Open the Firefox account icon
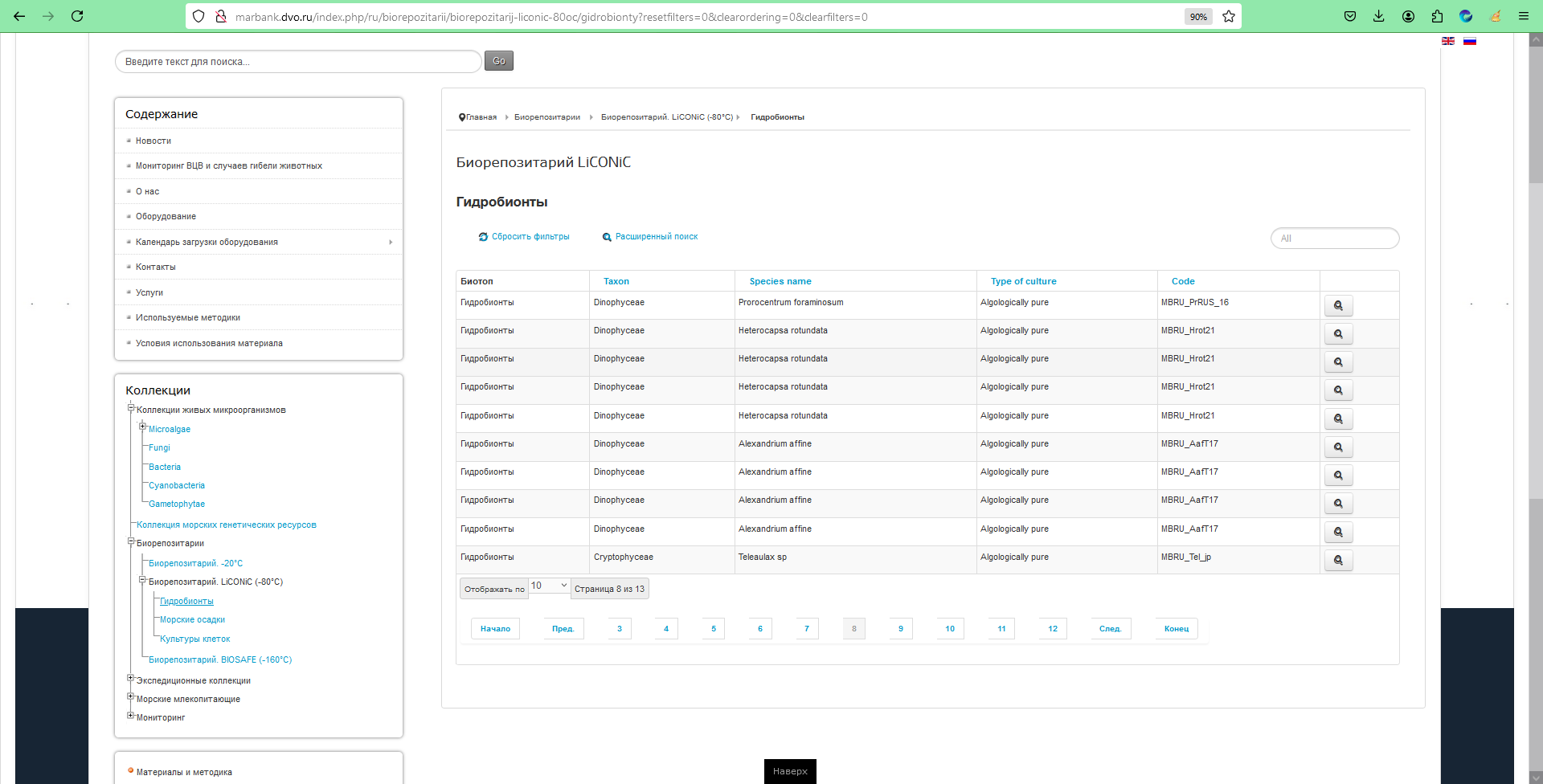 (x=1408, y=16)
